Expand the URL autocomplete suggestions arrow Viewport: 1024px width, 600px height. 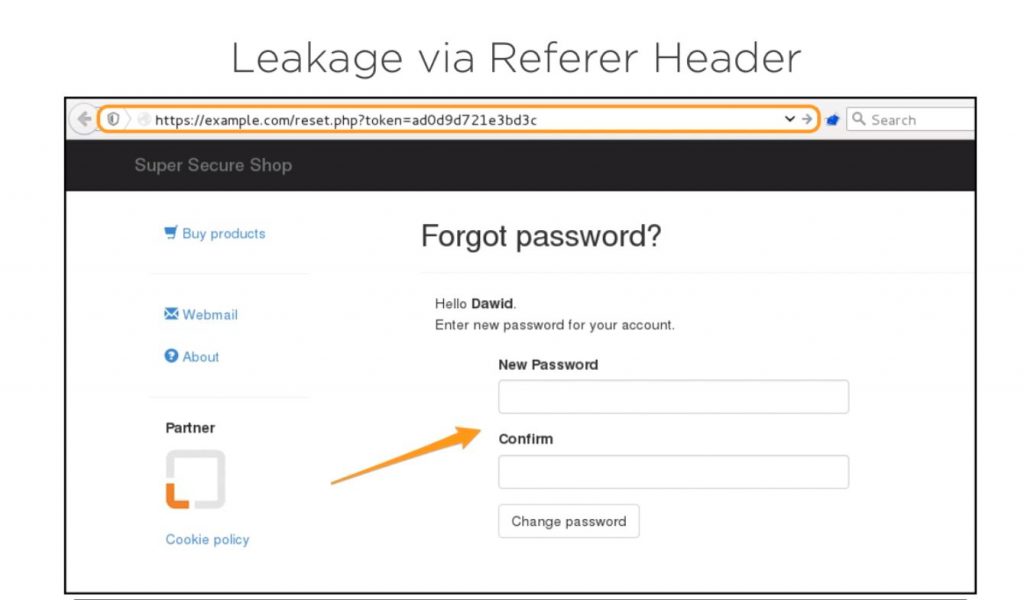pyautogui.click(x=790, y=118)
